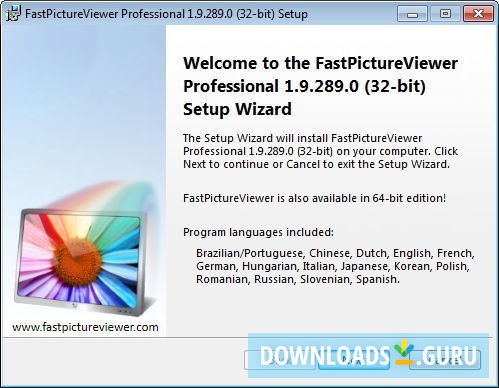
Task: Click the DOWNLOADS watermark text
Action: [x=325, y=356]
